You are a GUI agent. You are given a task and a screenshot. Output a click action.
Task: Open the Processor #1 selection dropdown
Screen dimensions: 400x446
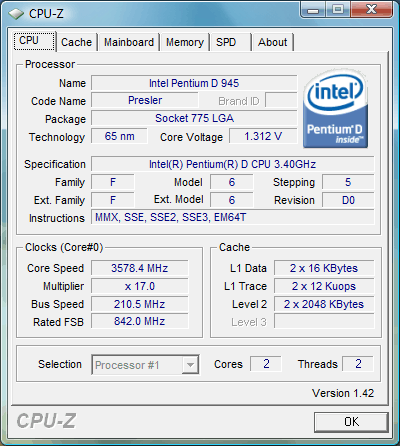(x=145, y=365)
